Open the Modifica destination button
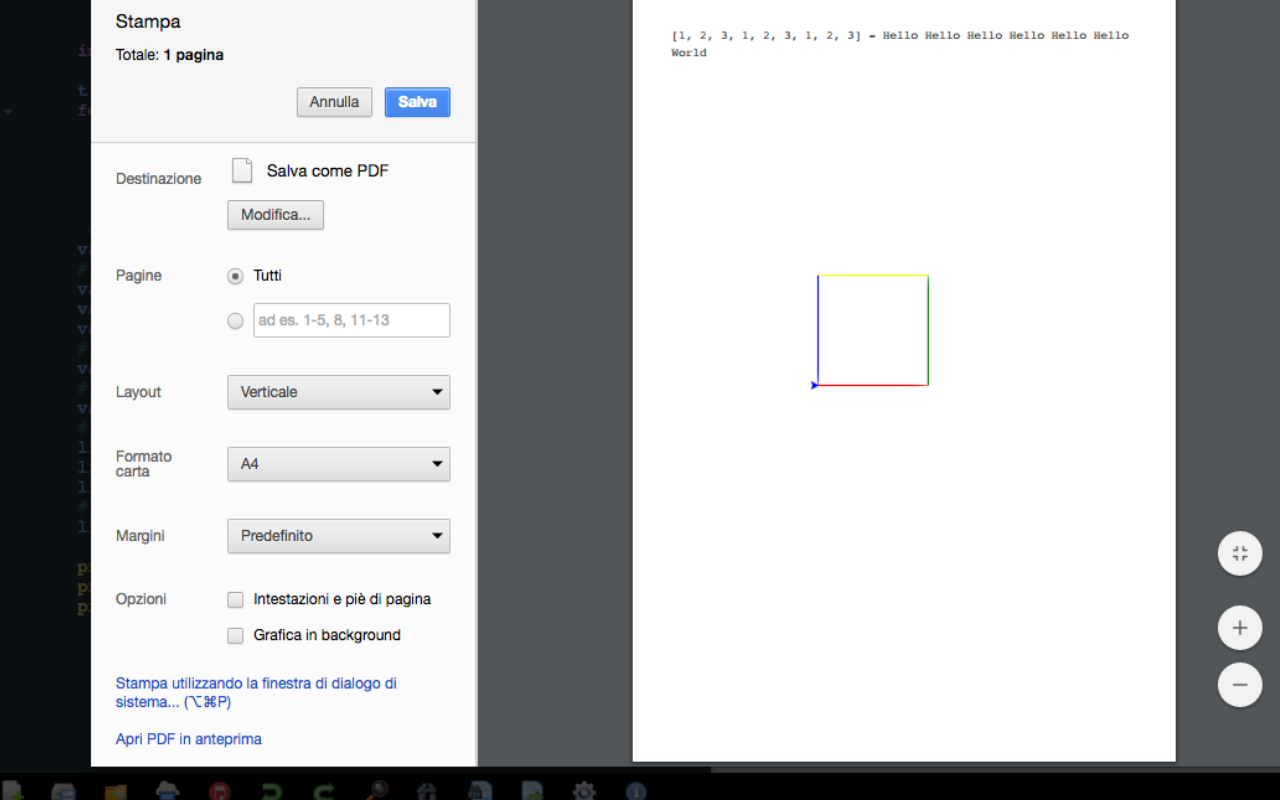The width and height of the screenshot is (1280, 800). click(275, 215)
